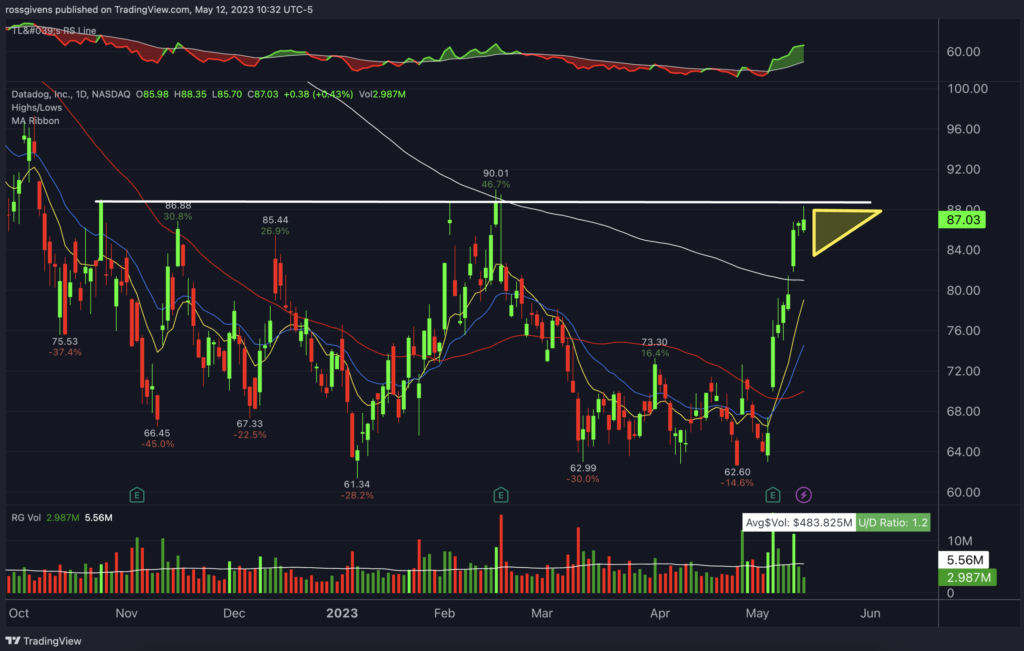Select the 67.33 swing low label
Viewport: 1024px width, 651px height.
(x=249, y=424)
